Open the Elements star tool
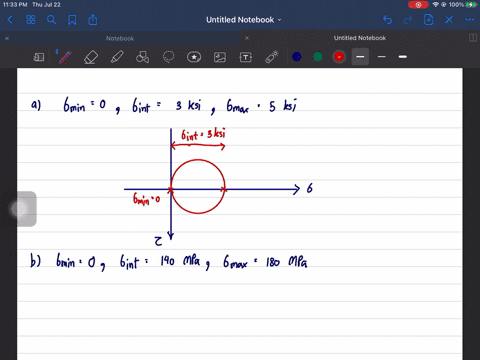Viewport: 480px width, 360px height. [x=194, y=57]
